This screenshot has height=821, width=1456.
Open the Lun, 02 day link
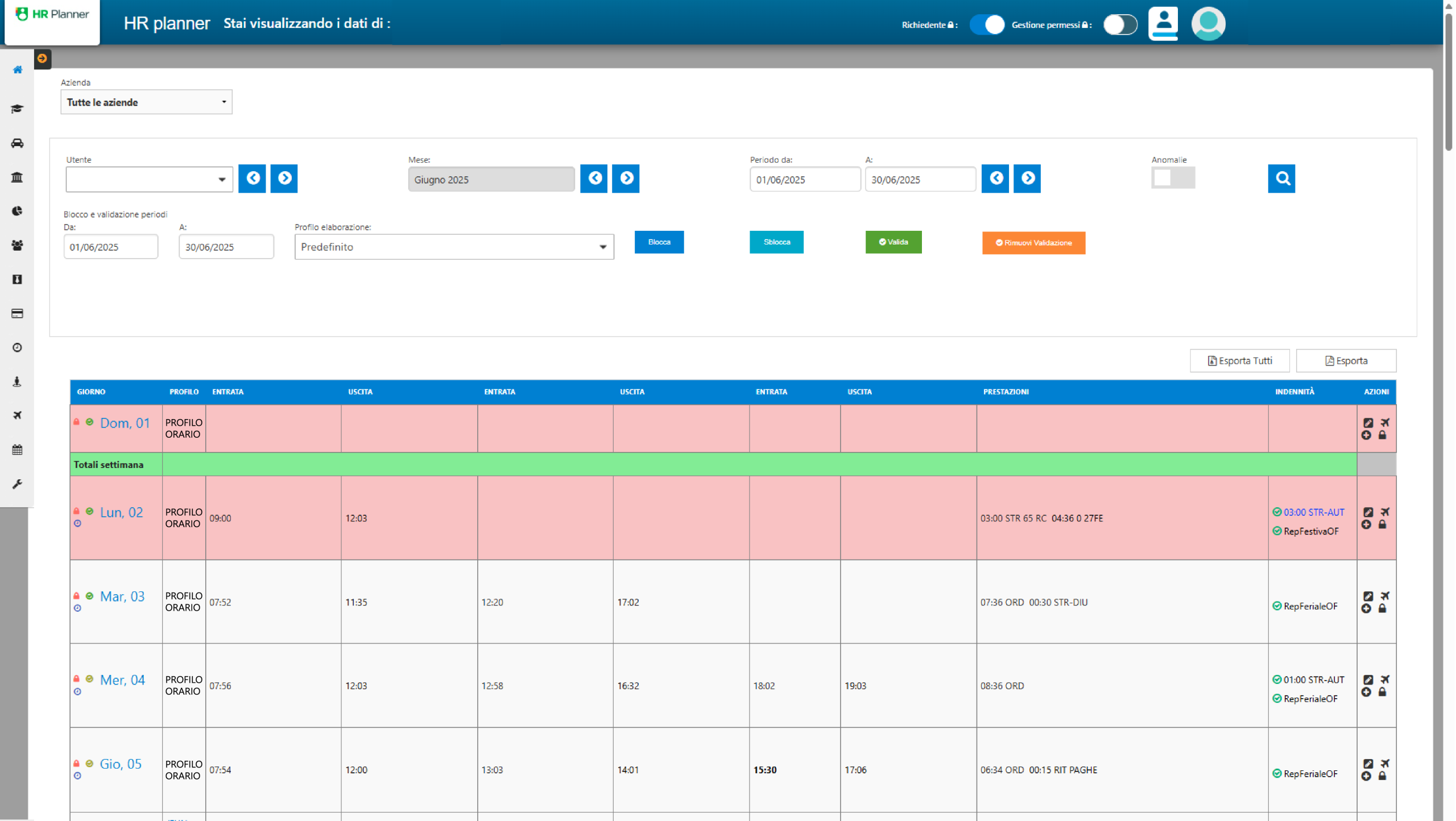click(x=121, y=513)
